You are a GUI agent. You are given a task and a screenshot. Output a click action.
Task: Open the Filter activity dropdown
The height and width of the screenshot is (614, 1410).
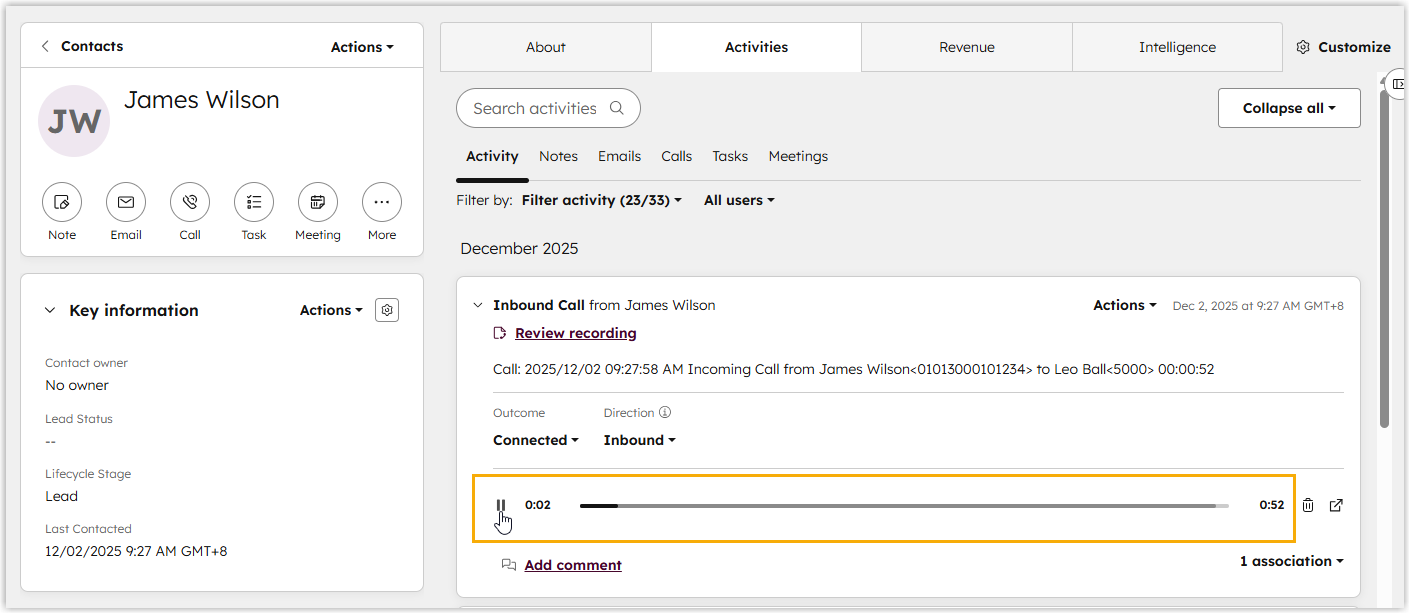(x=601, y=200)
